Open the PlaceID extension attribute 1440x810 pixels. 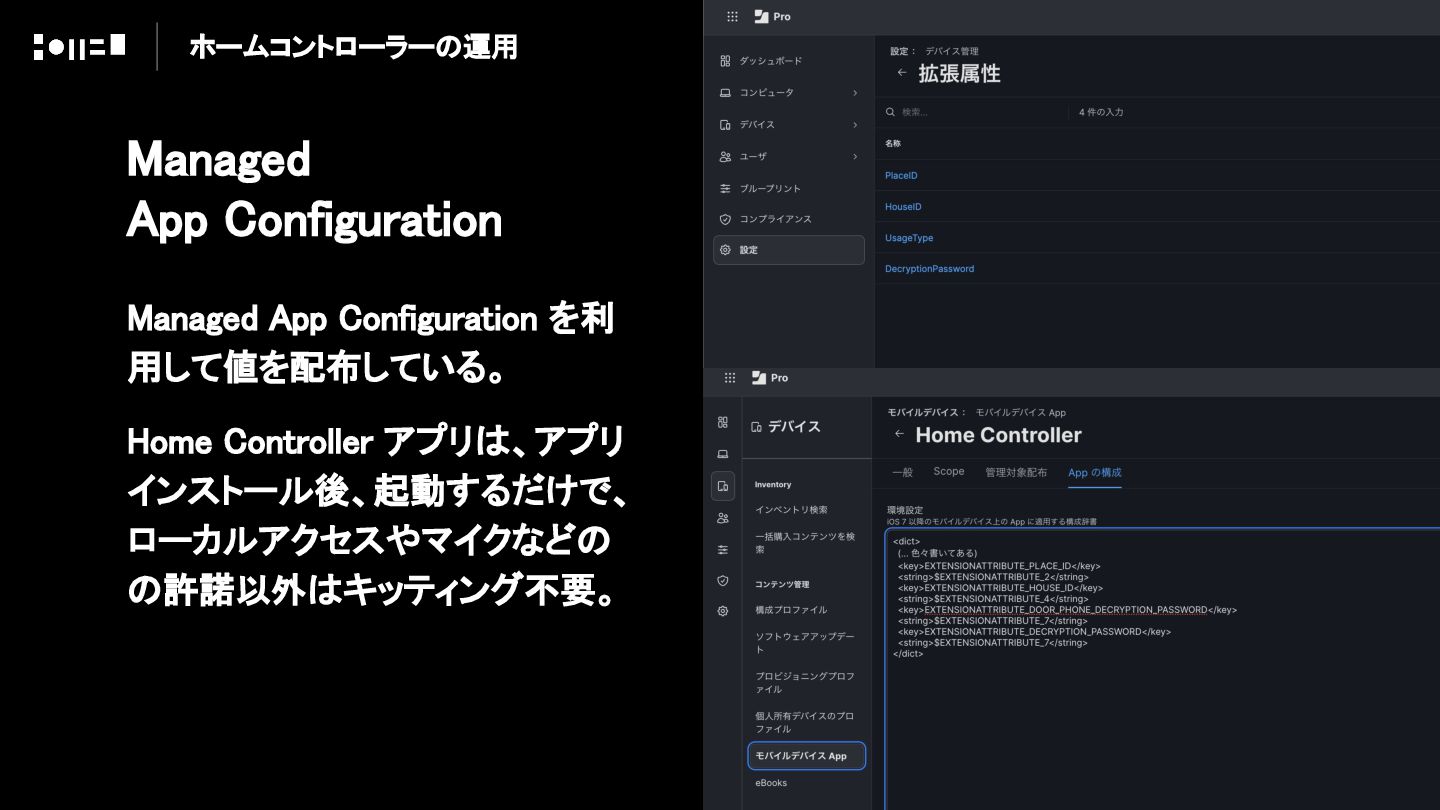tap(901, 176)
